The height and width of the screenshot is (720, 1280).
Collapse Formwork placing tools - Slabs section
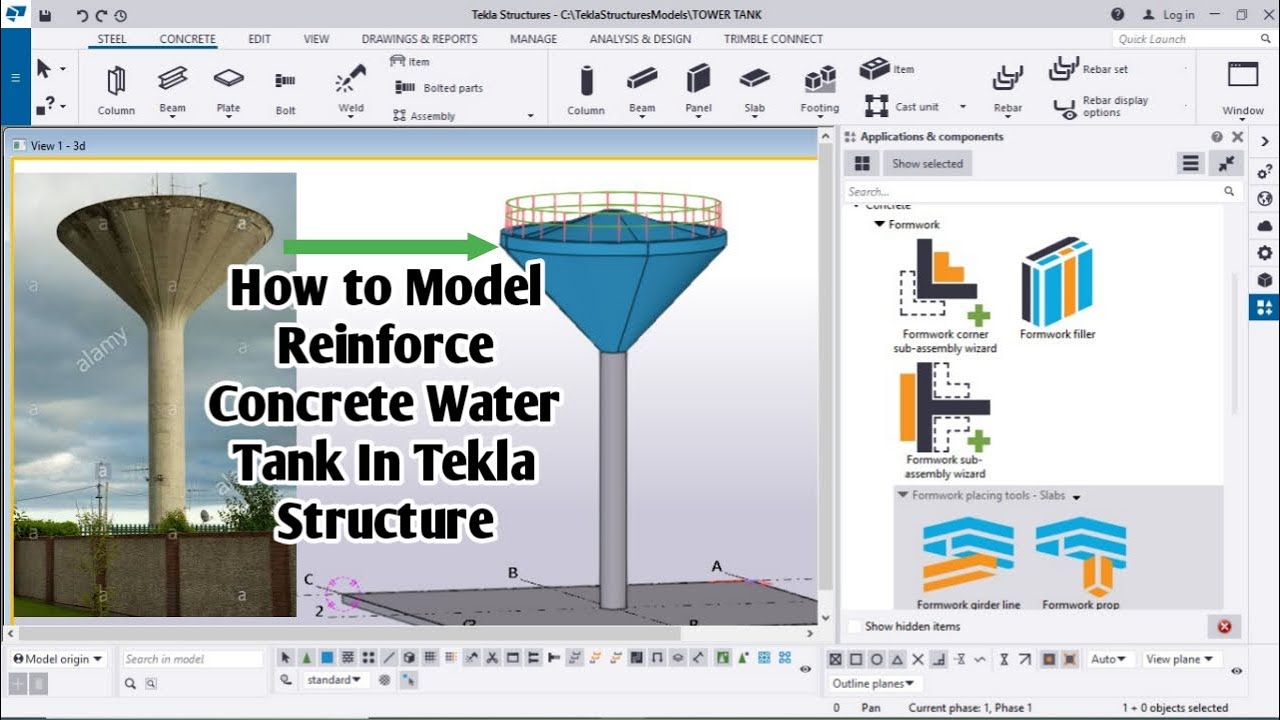coord(903,495)
